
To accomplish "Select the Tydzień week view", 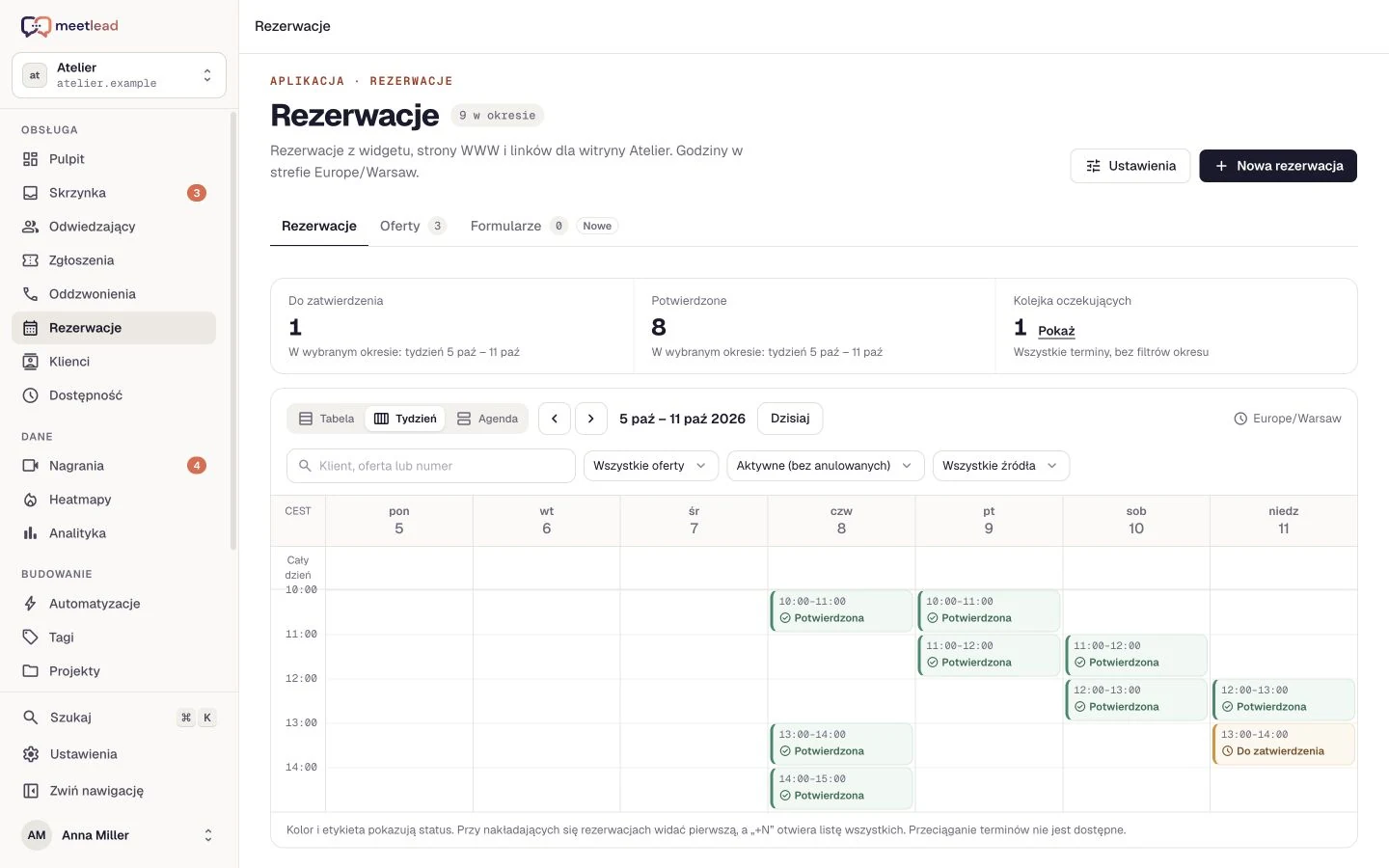I will point(405,419).
